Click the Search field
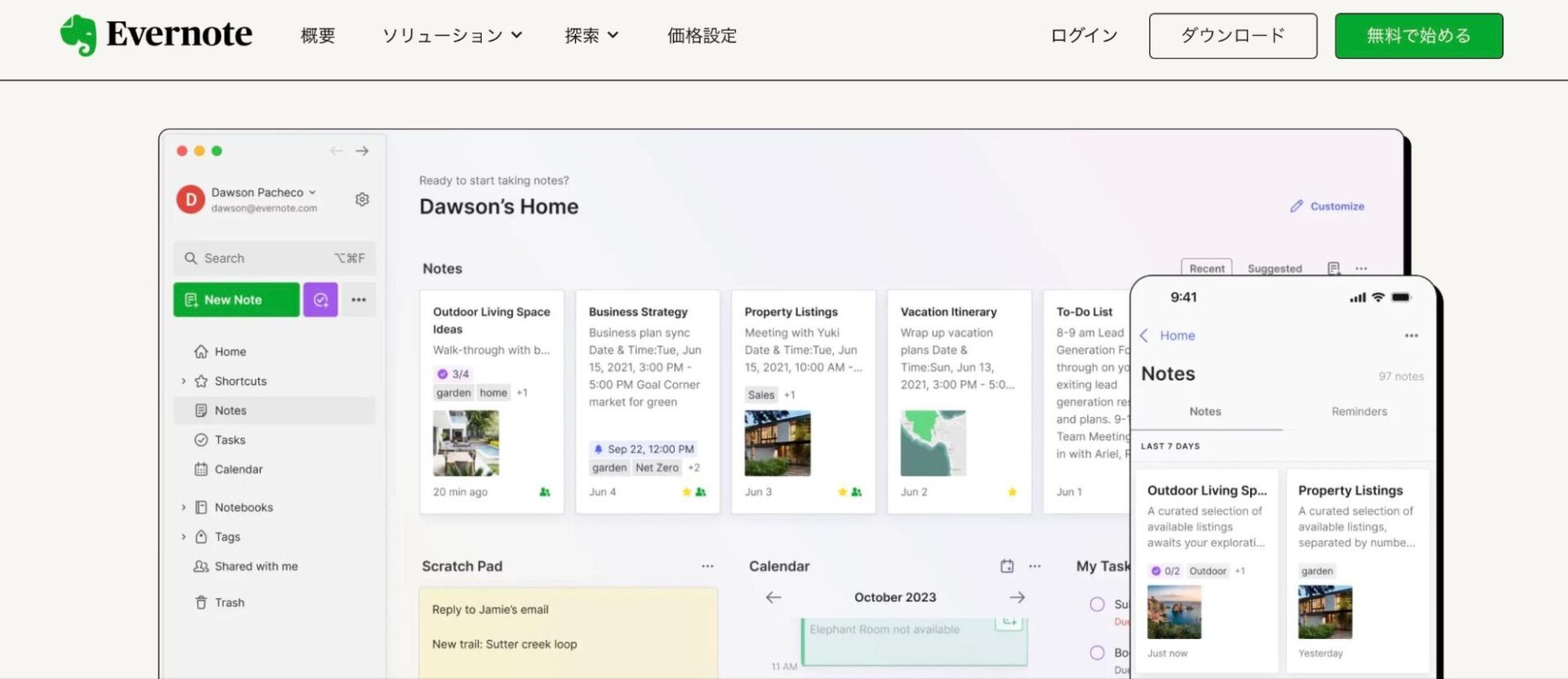 (x=274, y=258)
